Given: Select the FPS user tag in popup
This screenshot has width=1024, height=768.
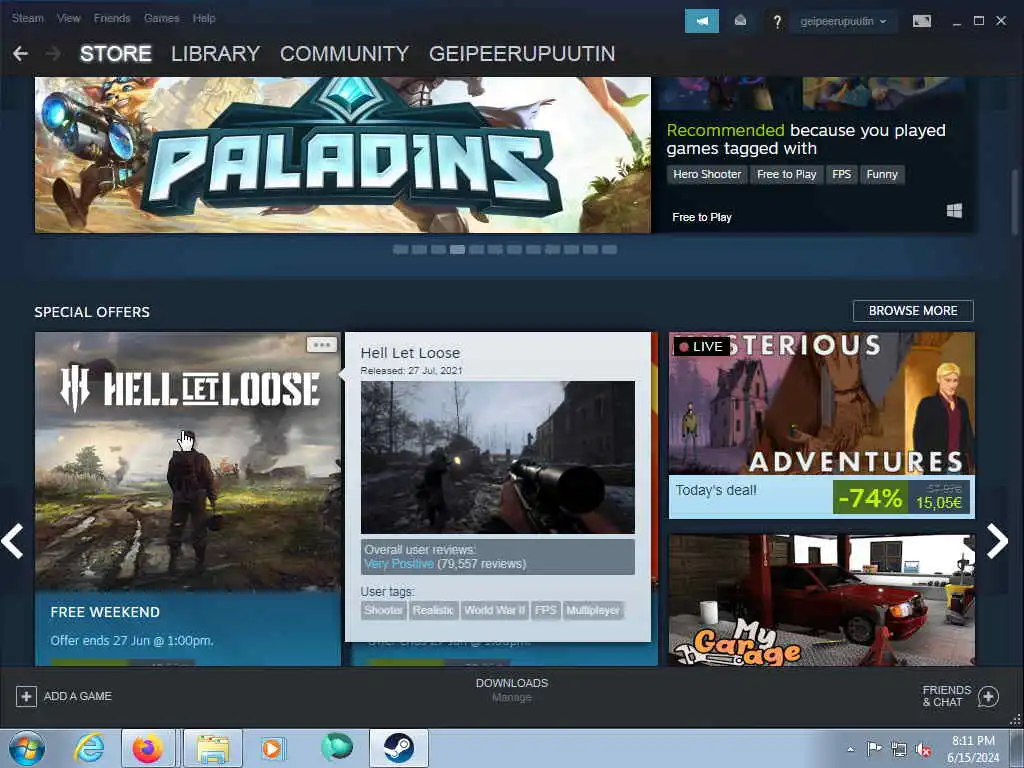Looking at the screenshot, I should tap(545, 610).
